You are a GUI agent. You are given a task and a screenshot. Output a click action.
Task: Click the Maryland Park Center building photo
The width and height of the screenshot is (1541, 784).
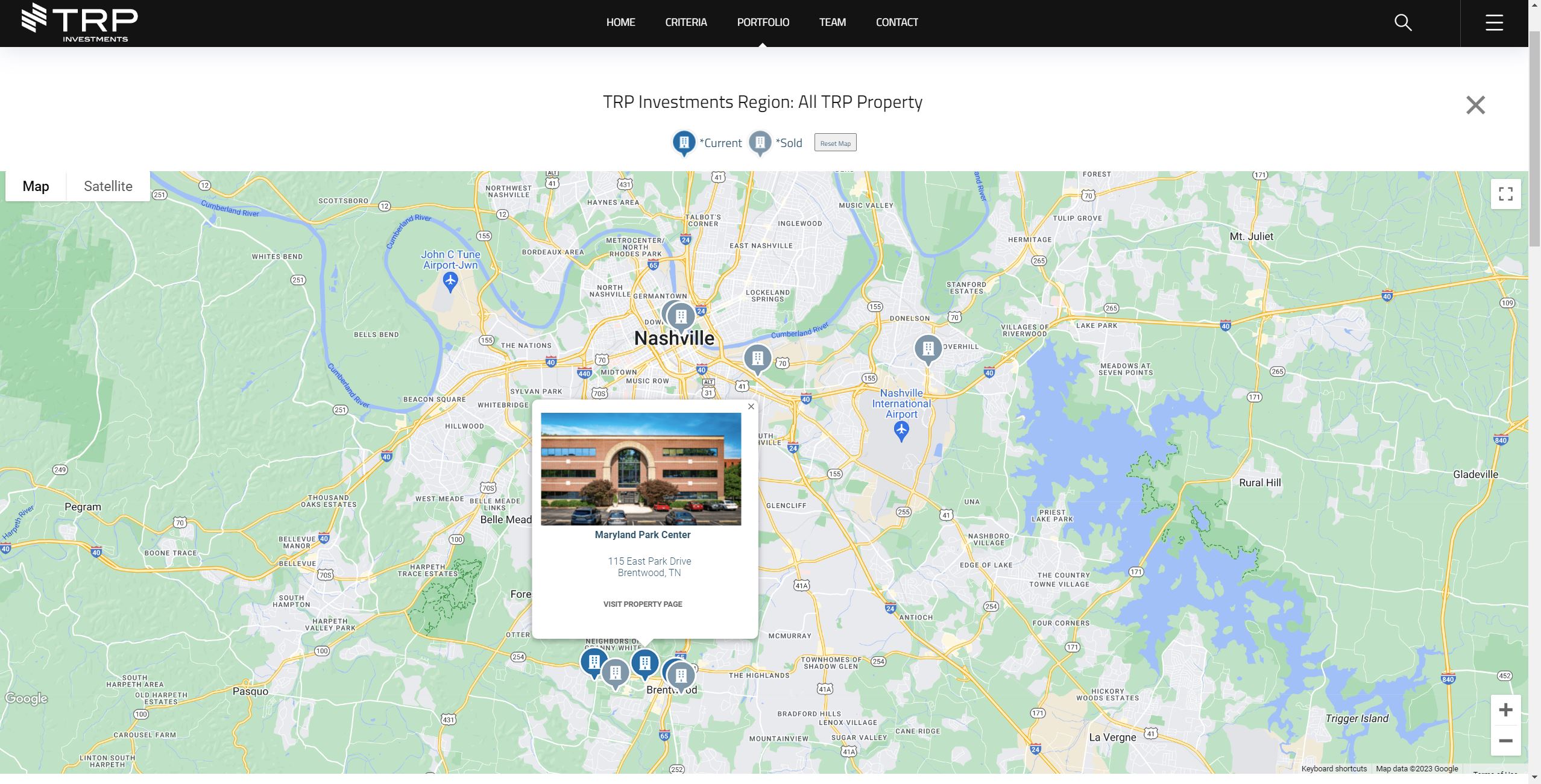[x=641, y=469]
